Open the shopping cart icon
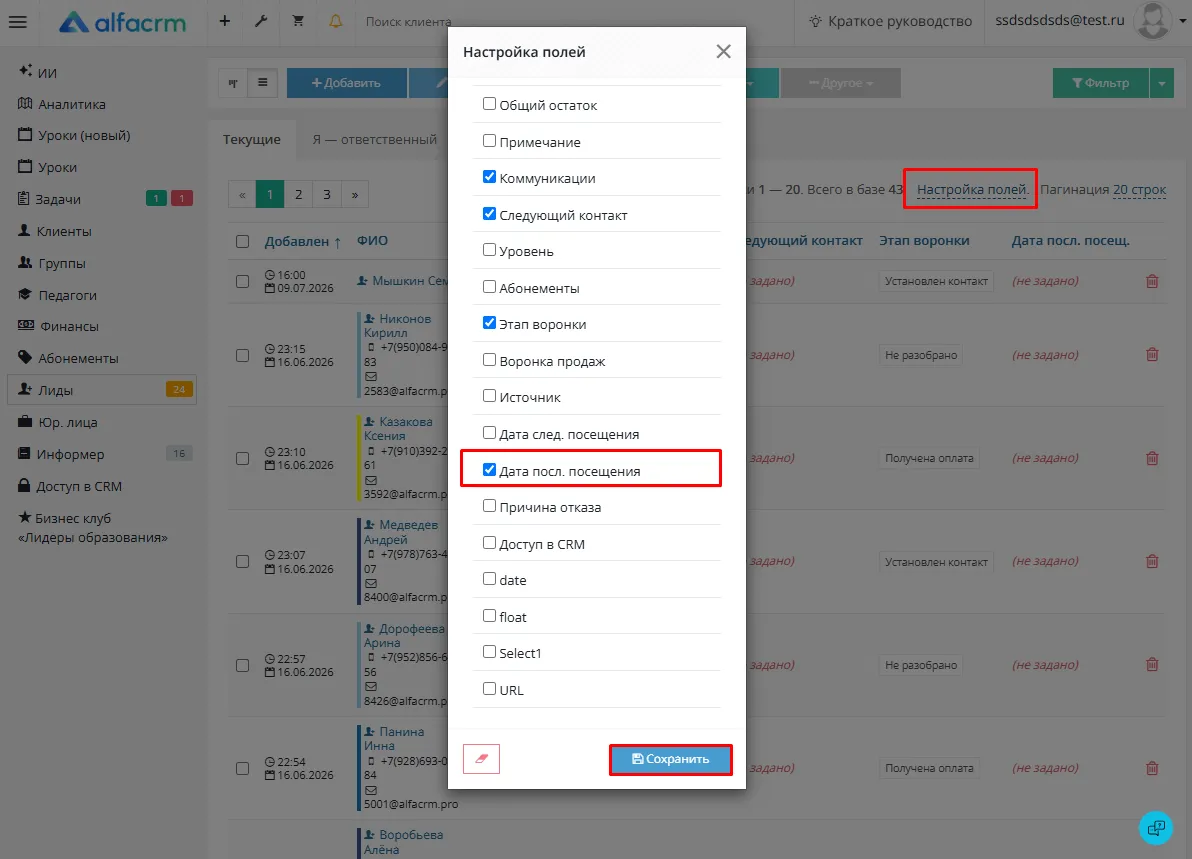This screenshot has width=1192, height=859. pyautogui.click(x=298, y=21)
